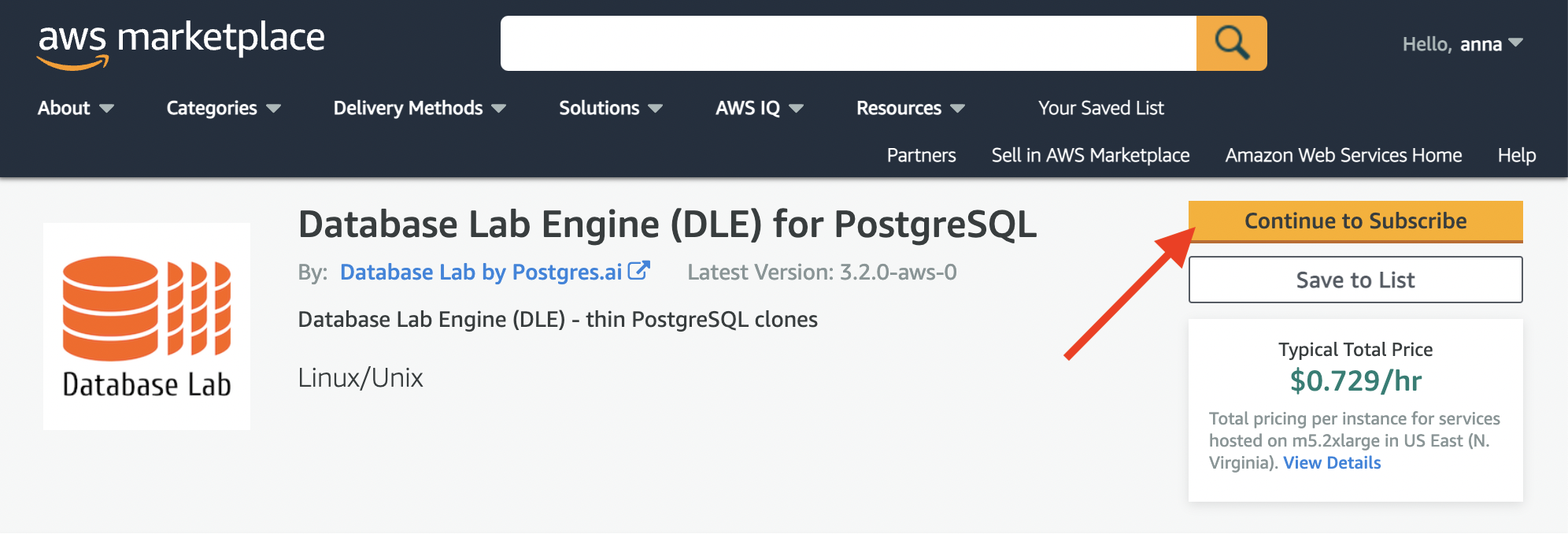Expand the Solutions dropdown menu
The width and height of the screenshot is (1568, 534).
tap(611, 108)
